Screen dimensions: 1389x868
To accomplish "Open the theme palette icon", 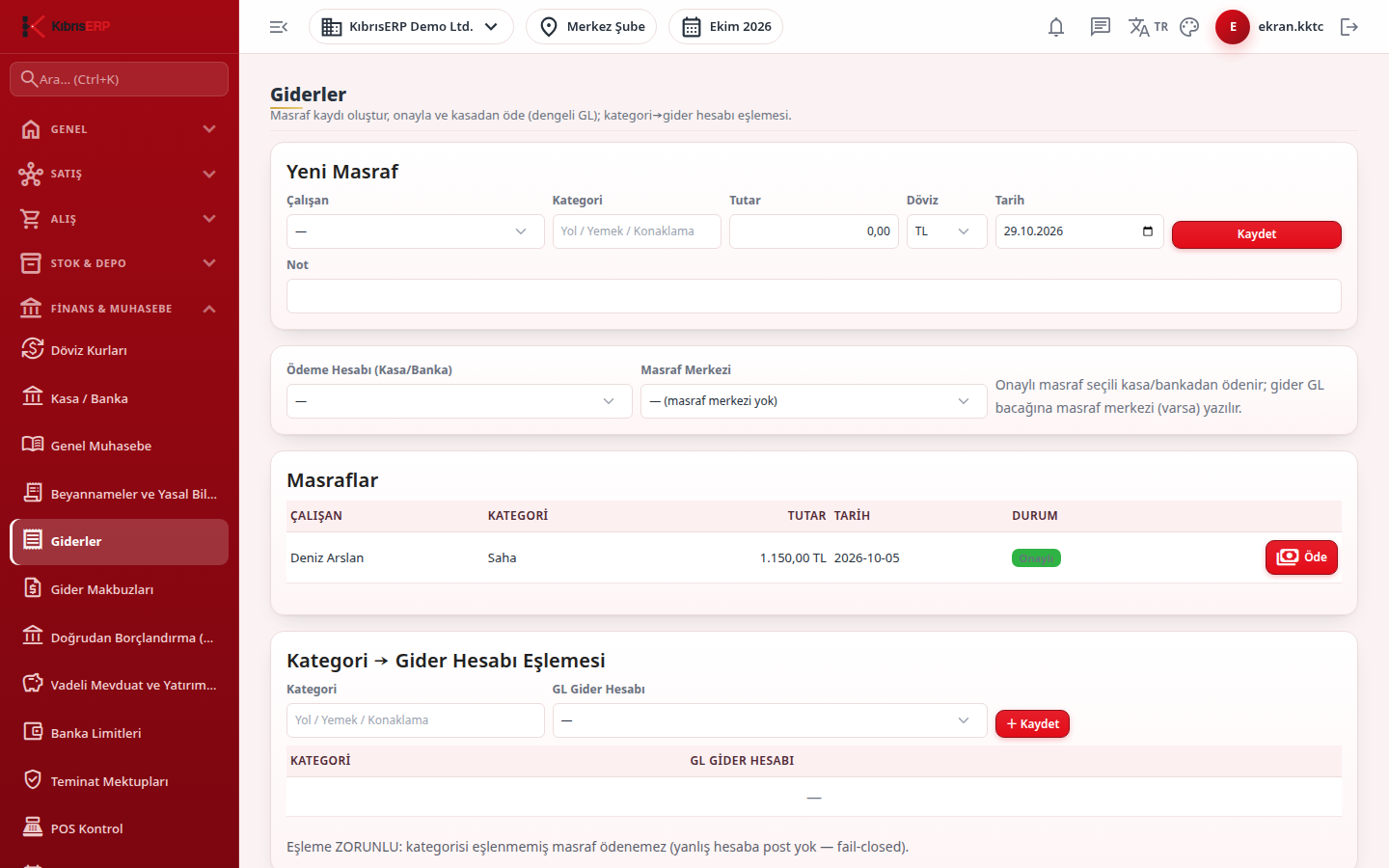I will [1189, 27].
